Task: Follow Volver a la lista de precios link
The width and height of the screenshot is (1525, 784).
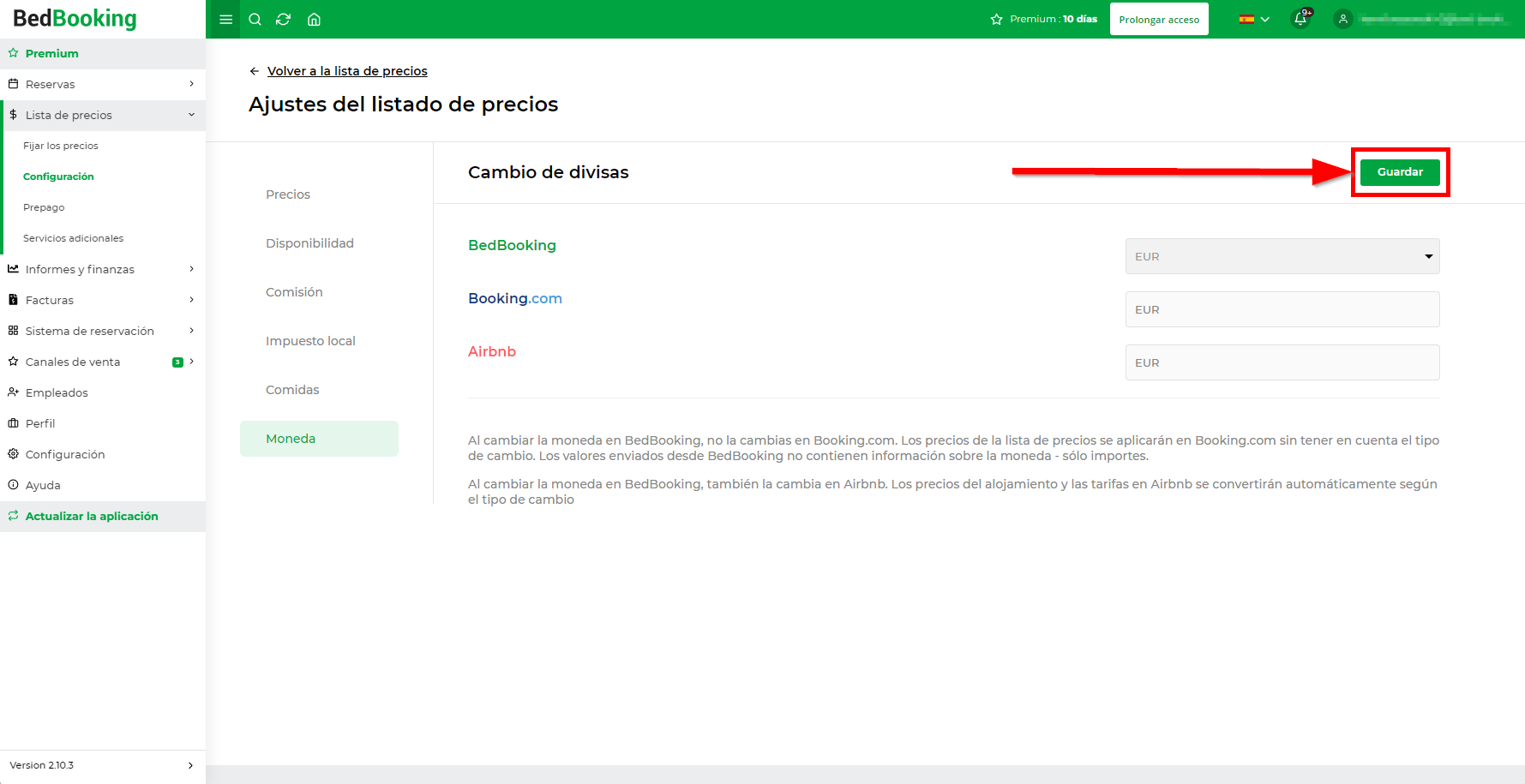Action: coord(347,71)
